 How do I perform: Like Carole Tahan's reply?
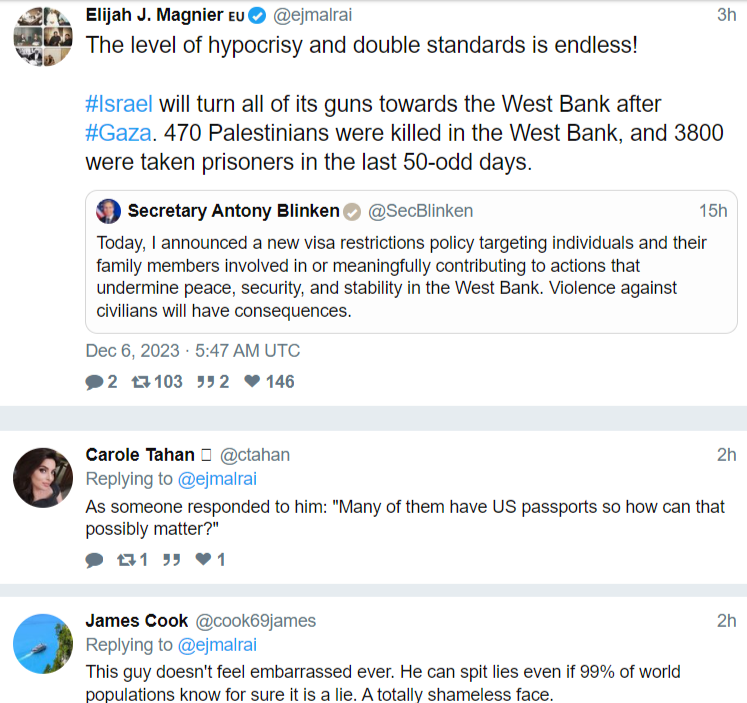(203, 559)
